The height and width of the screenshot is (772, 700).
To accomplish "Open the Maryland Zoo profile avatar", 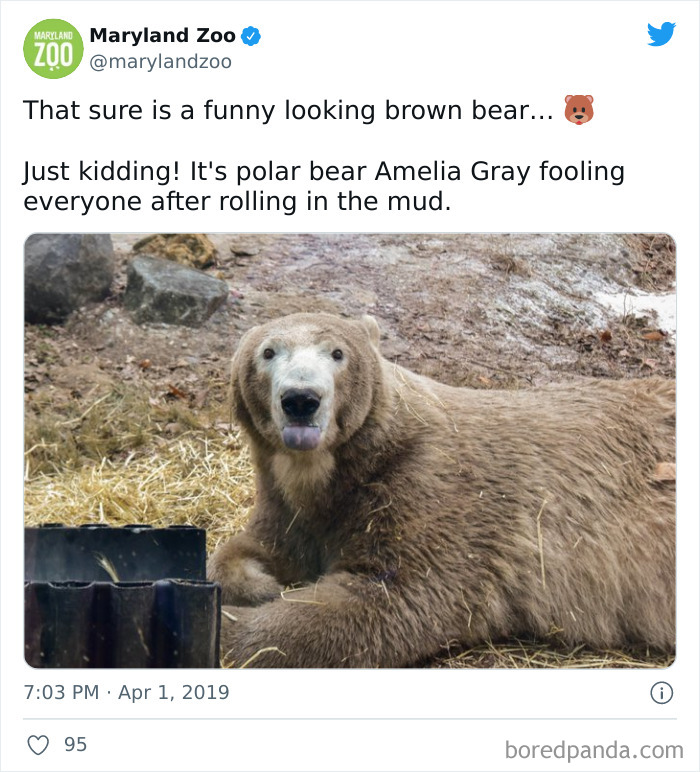I will tap(54, 48).
